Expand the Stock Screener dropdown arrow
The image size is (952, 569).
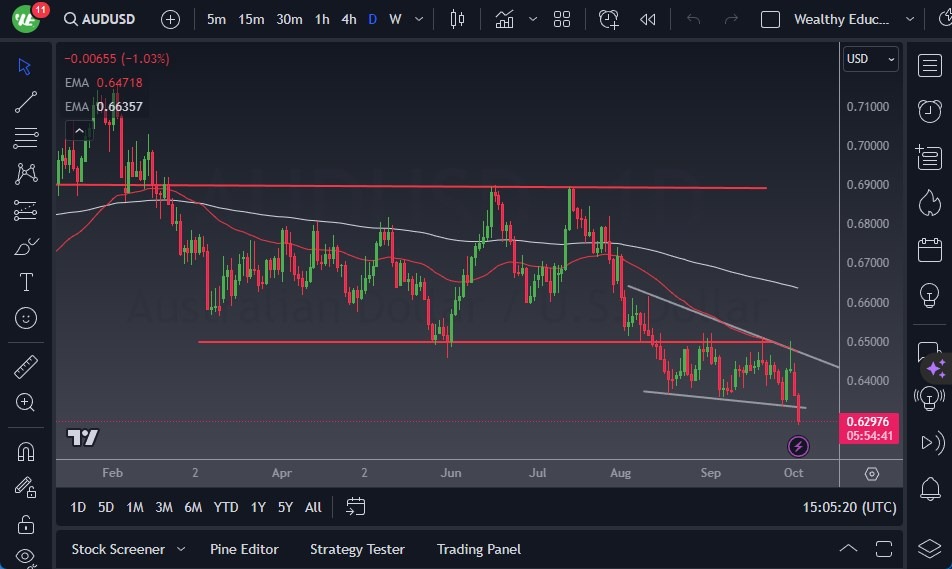[181, 549]
